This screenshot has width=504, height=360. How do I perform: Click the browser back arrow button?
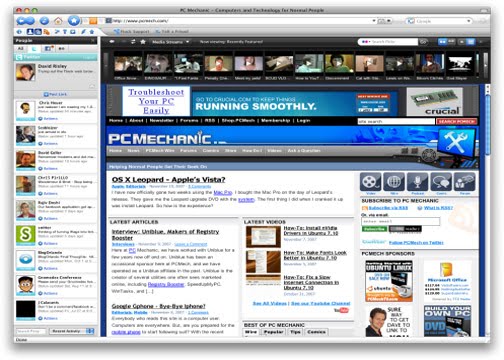coord(22,21)
